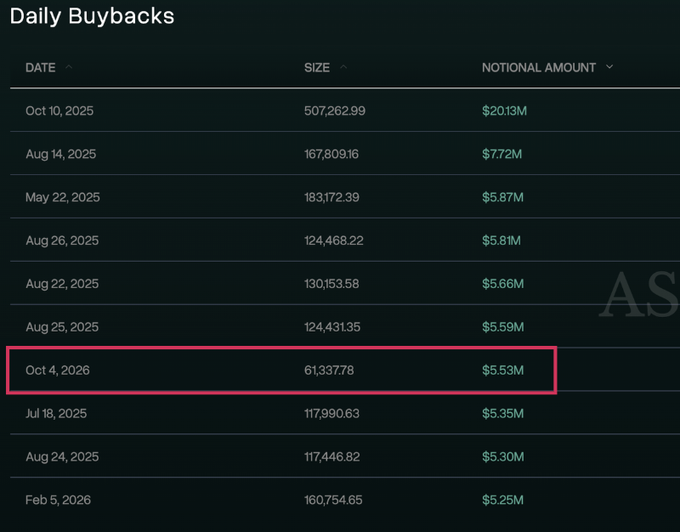Select the Aug 25, 2025 date cell
Viewport: 680px width, 532px height.
coord(62,327)
